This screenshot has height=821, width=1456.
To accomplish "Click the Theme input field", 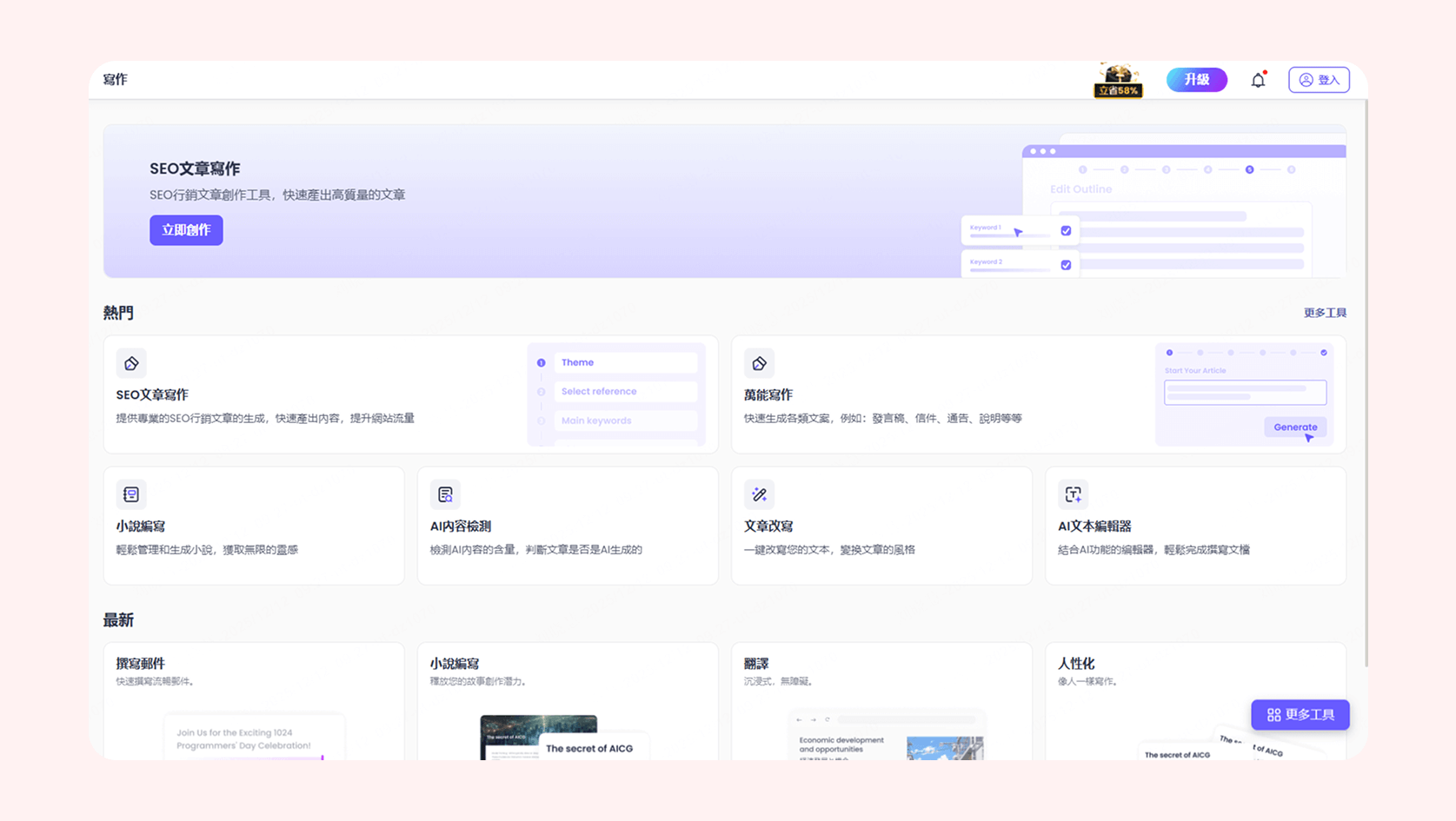I will [626, 361].
